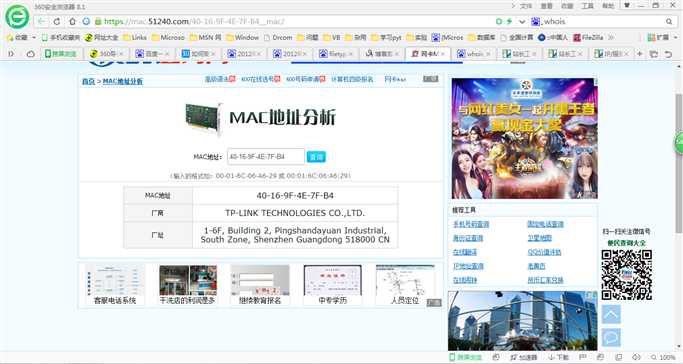This screenshot has width=683, height=364.
Task: Click the cloud icon left of the tabs
Action: [30, 54]
